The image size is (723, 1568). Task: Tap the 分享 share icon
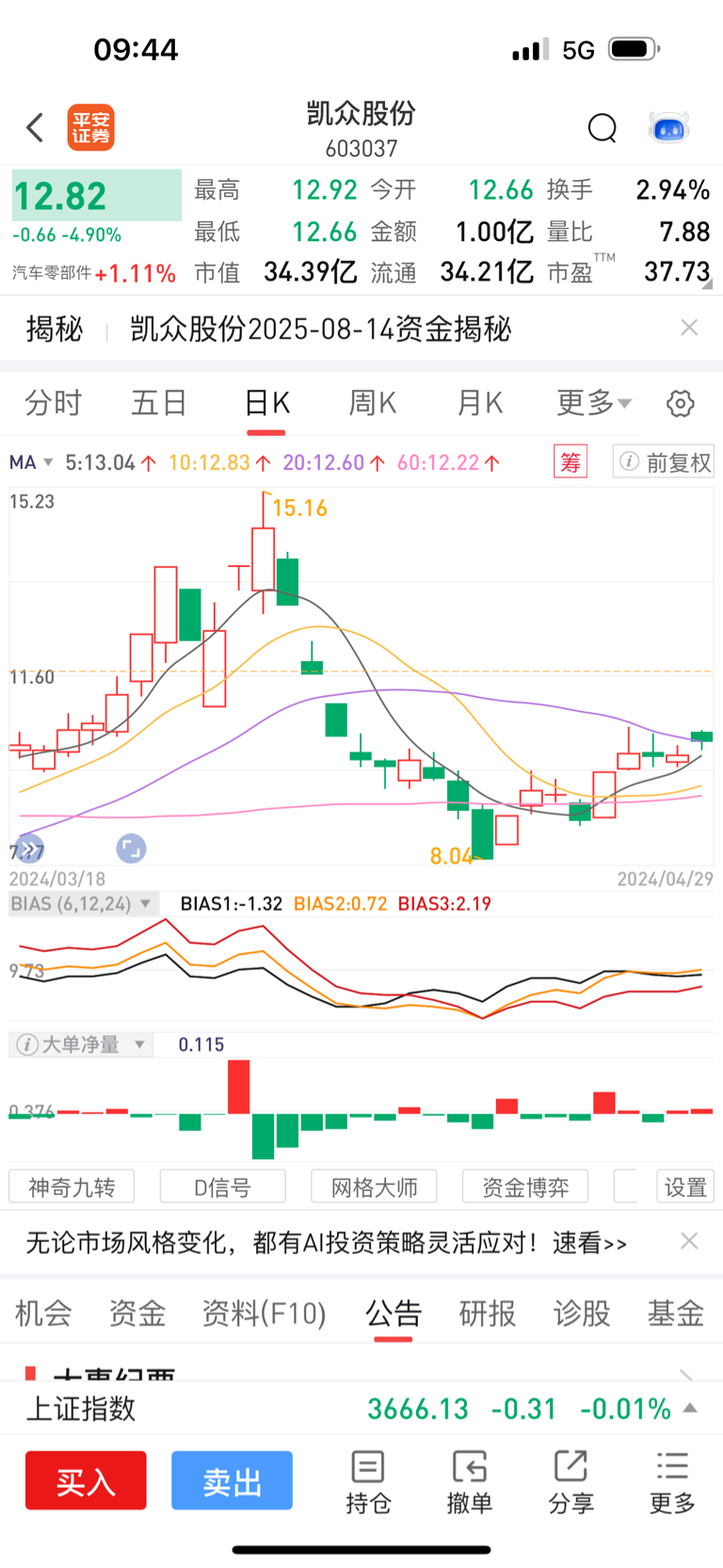570,1483
